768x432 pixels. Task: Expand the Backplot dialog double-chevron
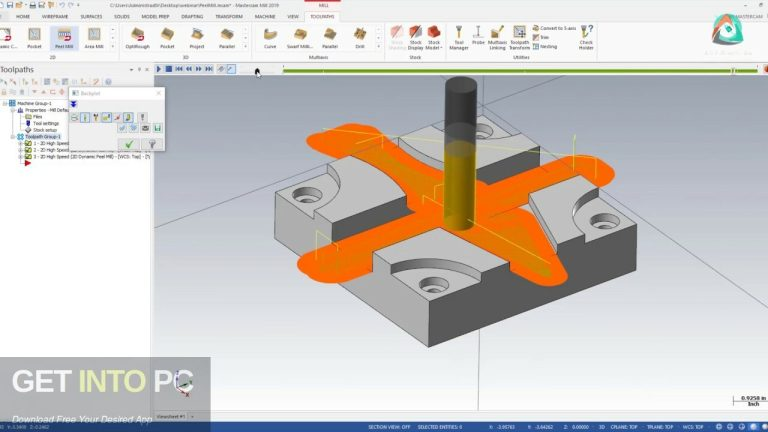(x=73, y=103)
